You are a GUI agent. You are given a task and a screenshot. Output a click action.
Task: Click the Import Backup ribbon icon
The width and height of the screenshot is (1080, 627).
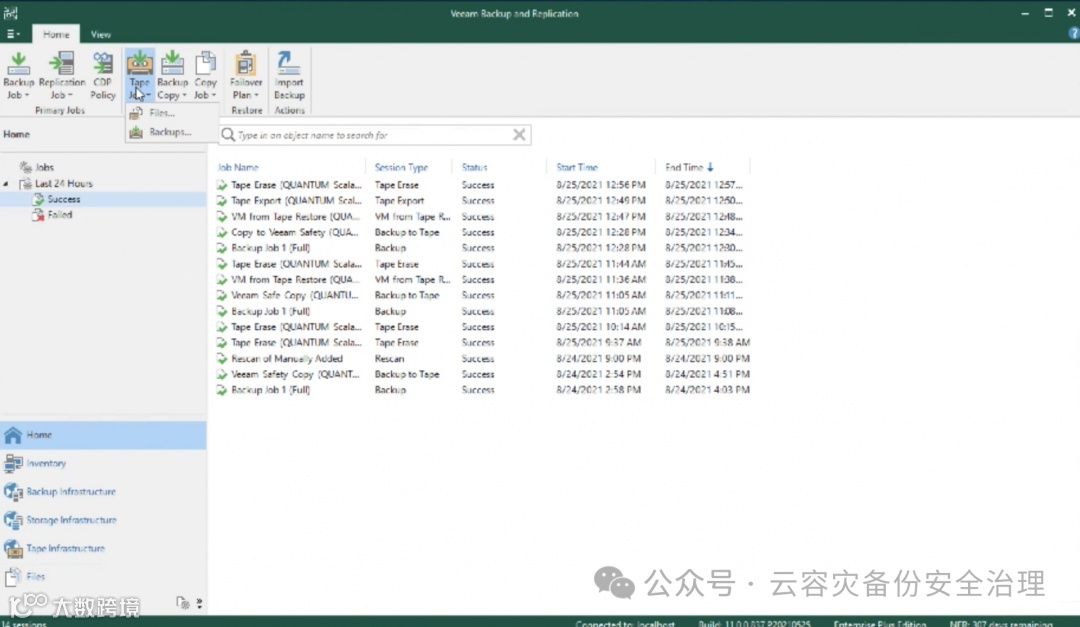tap(289, 75)
